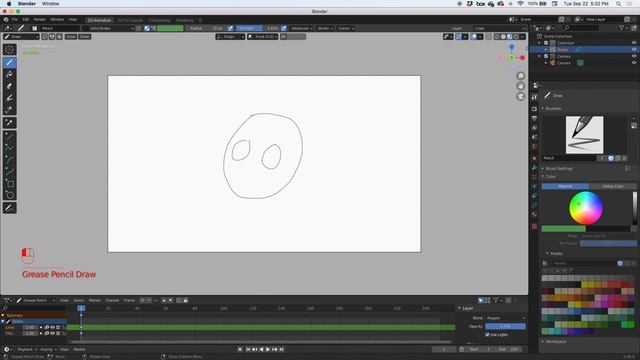640x360 pixels.
Task: Switch to the Rendering workspace tab
Action: pyautogui.click(x=184, y=20)
